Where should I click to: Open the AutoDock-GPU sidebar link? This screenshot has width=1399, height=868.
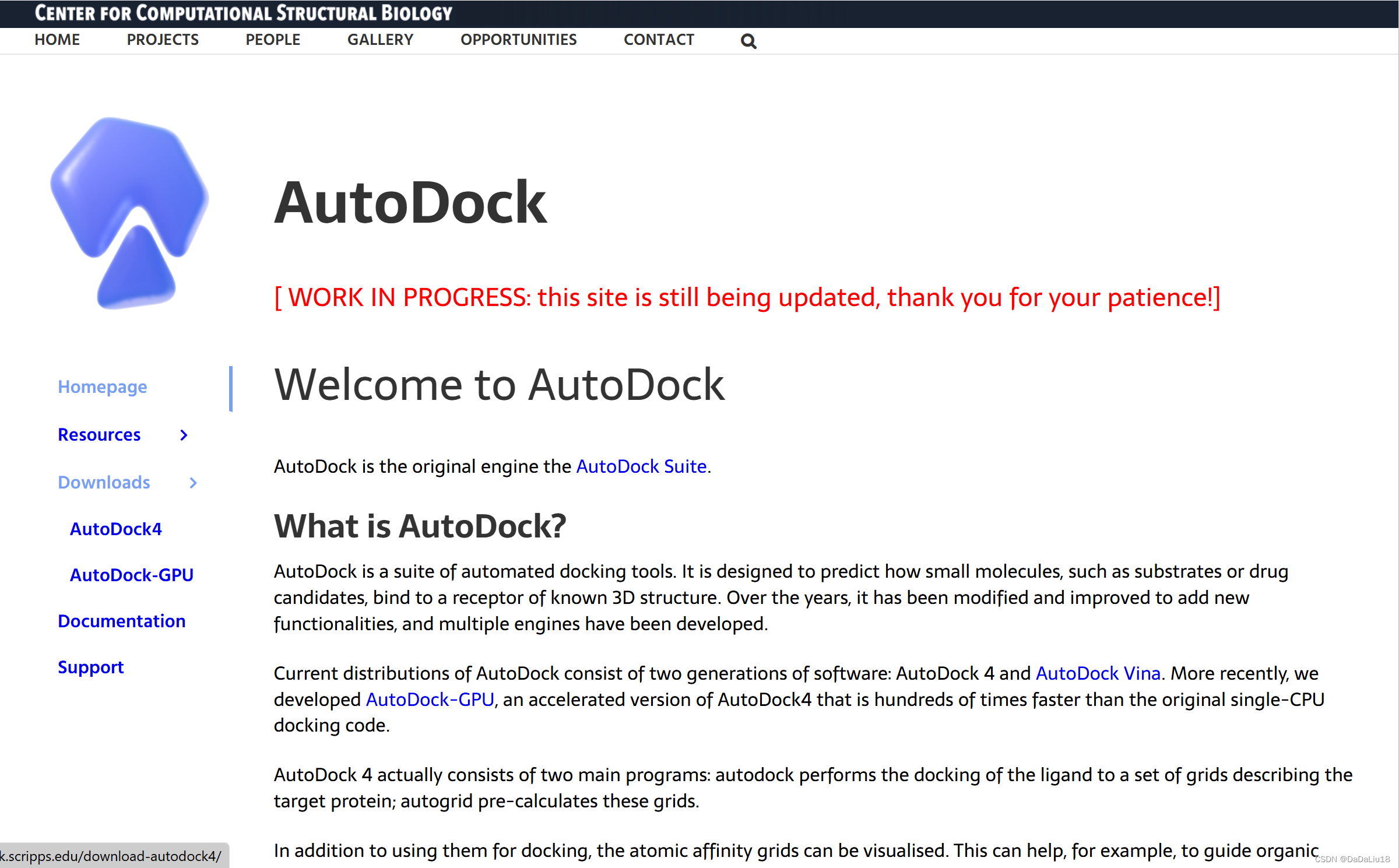click(131, 575)
